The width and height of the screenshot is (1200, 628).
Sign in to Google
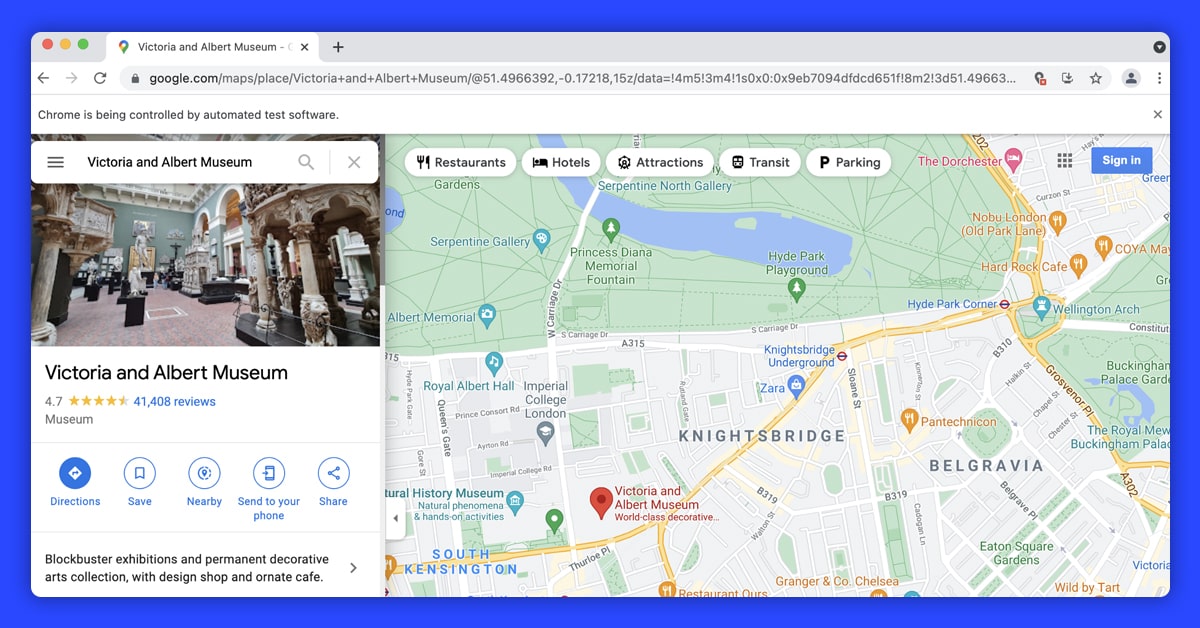pos(1121,160)
